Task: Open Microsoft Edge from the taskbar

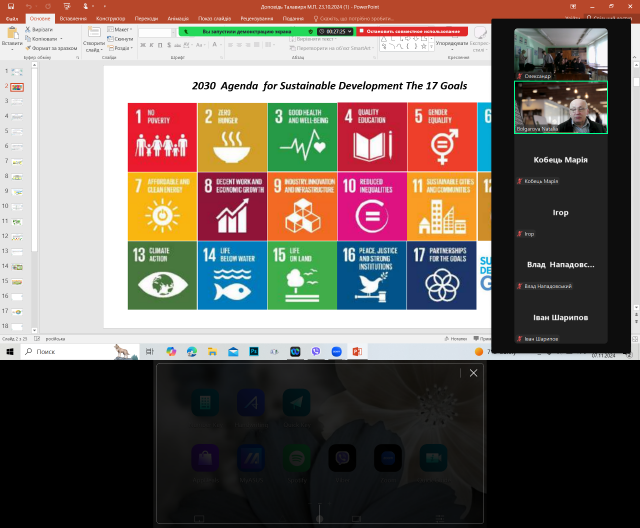Action: (191, 352)
